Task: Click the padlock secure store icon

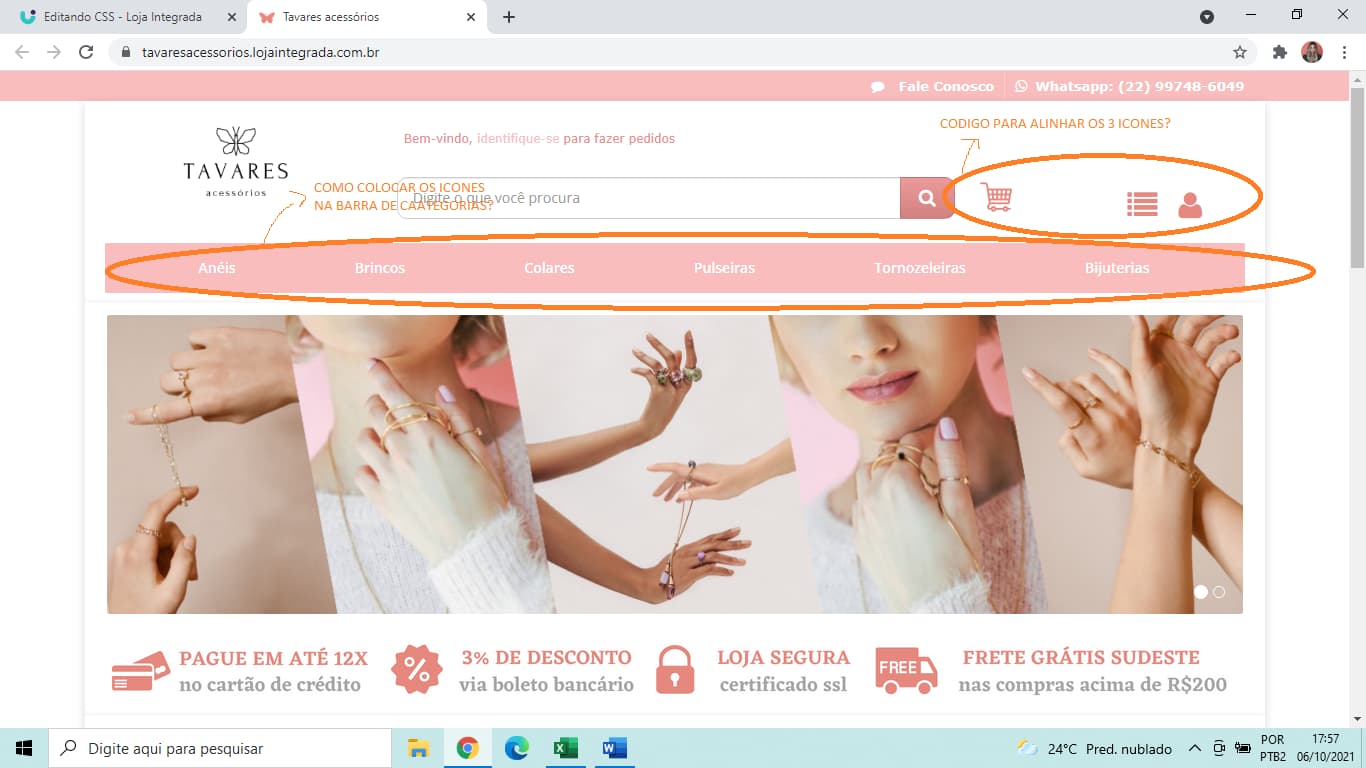Action: click(x=675, y=670)
